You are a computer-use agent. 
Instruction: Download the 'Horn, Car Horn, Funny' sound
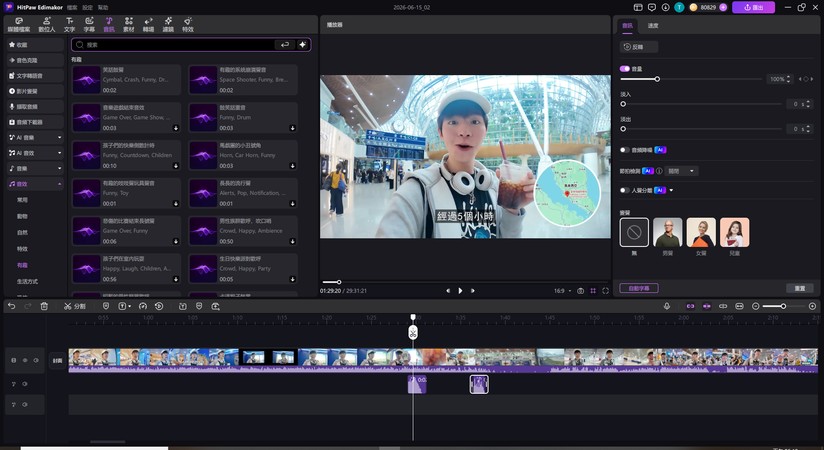[292, 166]
